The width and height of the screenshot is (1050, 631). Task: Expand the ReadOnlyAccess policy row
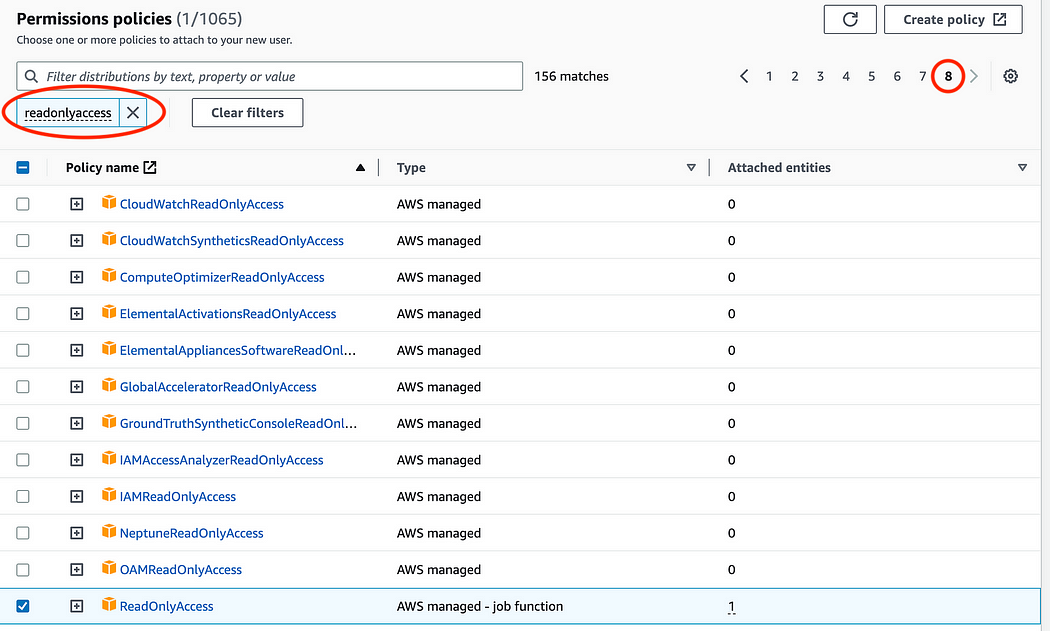click(77, 606)
